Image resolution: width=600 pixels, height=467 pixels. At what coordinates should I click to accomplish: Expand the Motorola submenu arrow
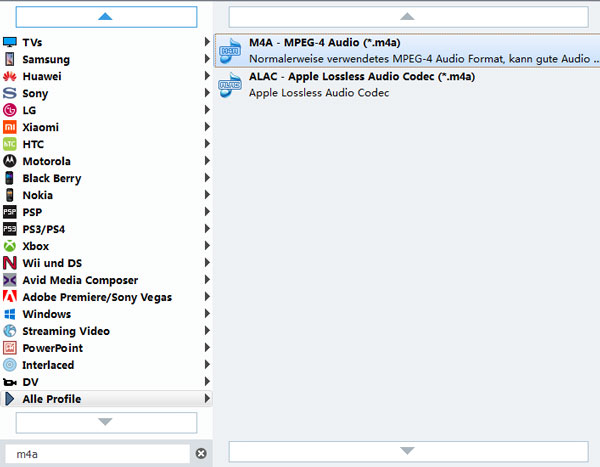tap(207, 160)
